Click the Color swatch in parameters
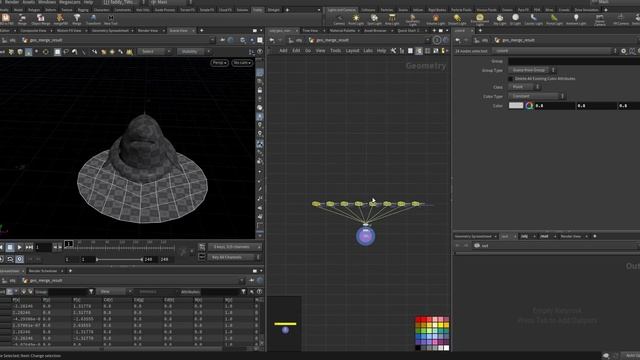 (516, 105)
